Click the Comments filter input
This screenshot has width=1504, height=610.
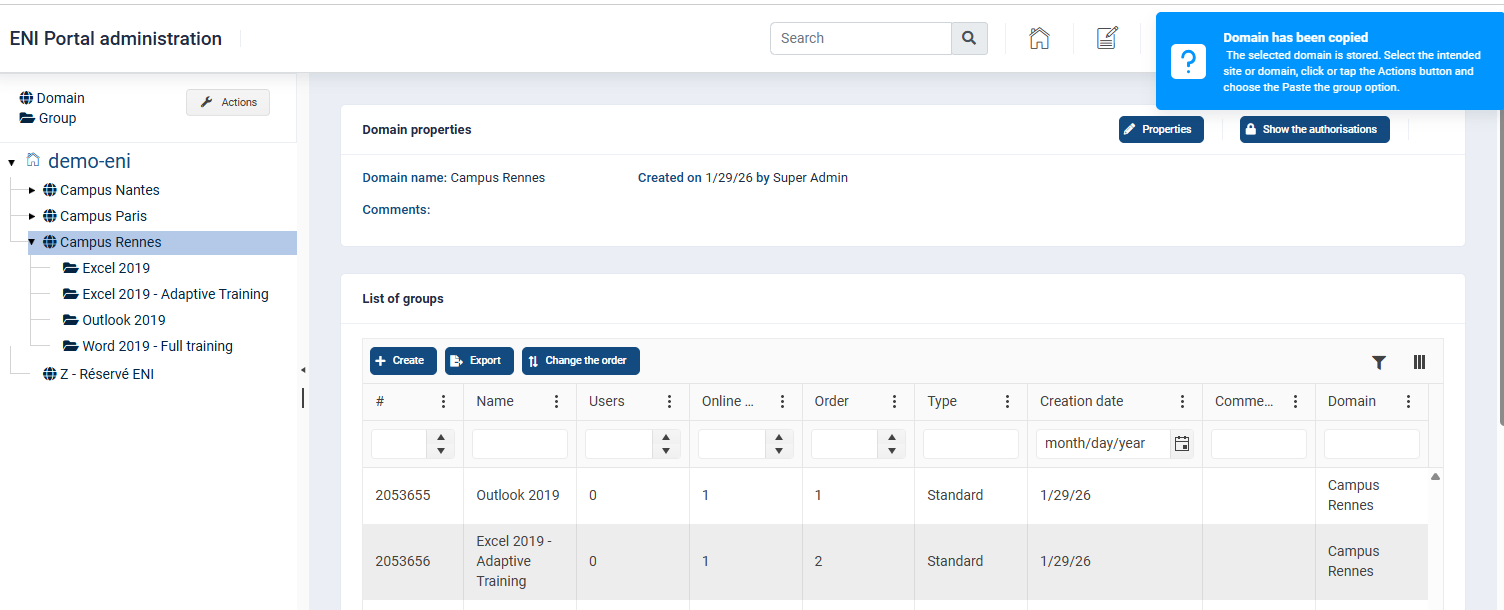click(x=1259, y=443)
